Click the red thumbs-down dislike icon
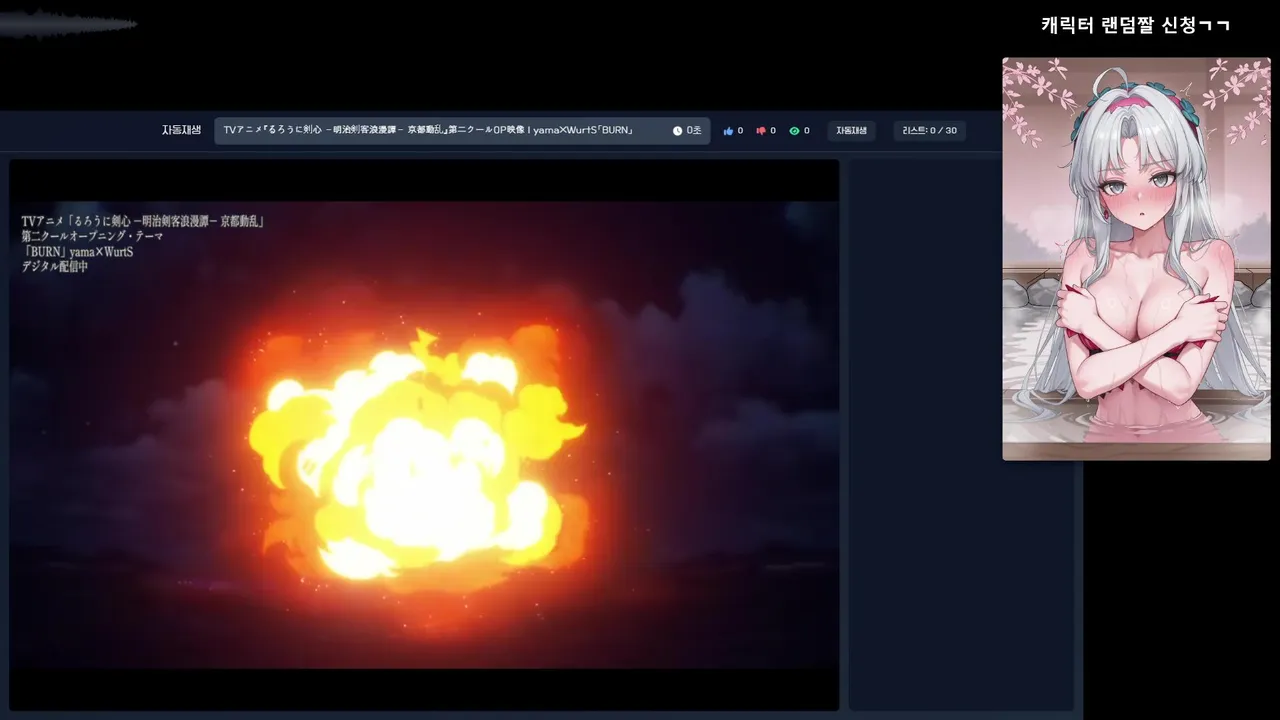 [x=761, y=131]
